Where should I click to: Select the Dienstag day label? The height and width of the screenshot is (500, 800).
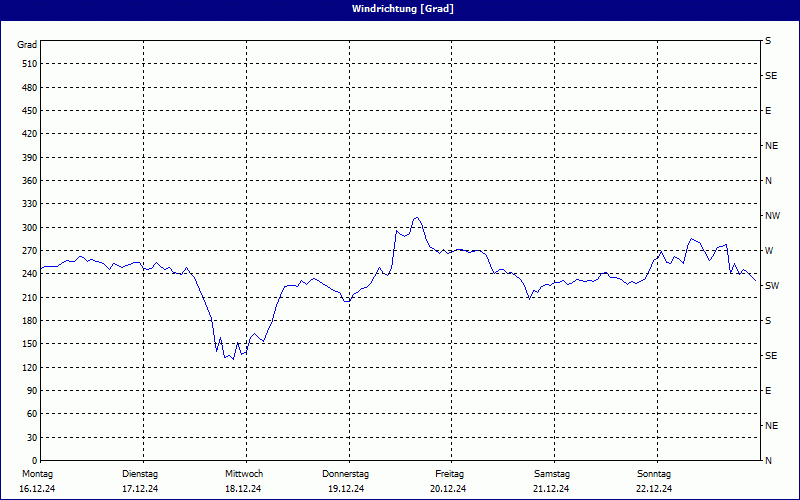pyautogui.click(x=140, y=473)
